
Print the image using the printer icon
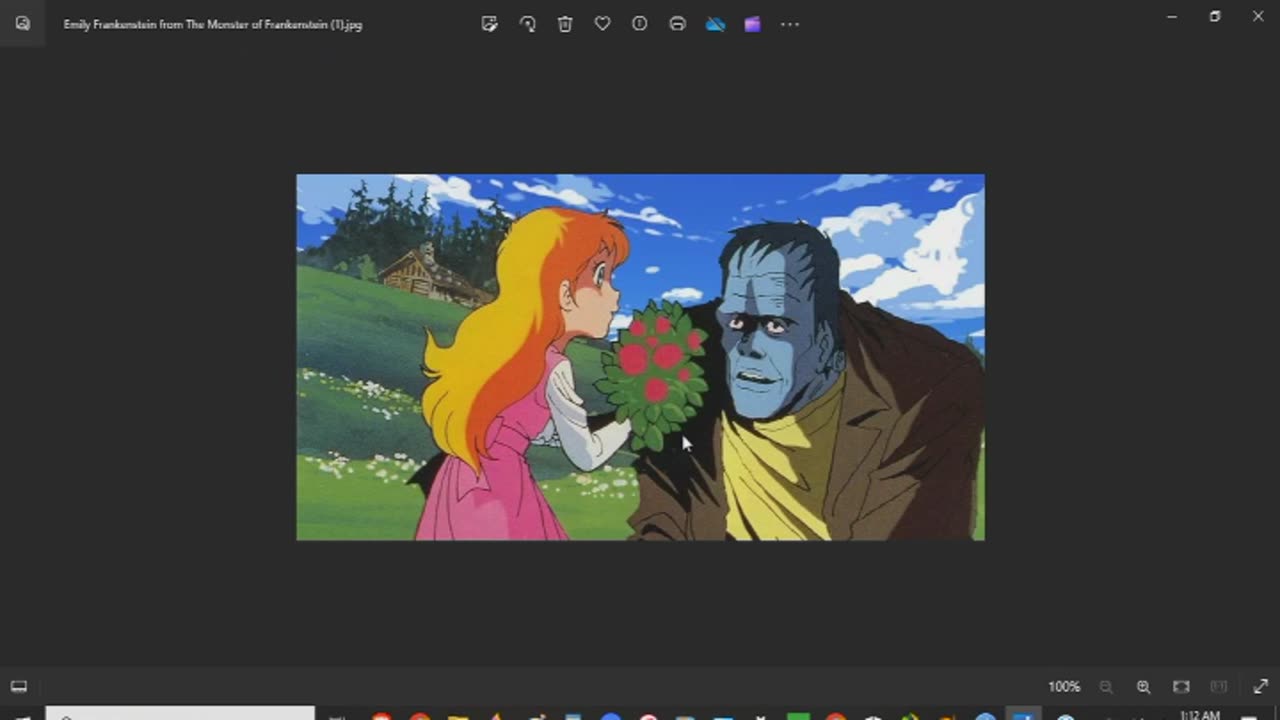tap(677, 24)
